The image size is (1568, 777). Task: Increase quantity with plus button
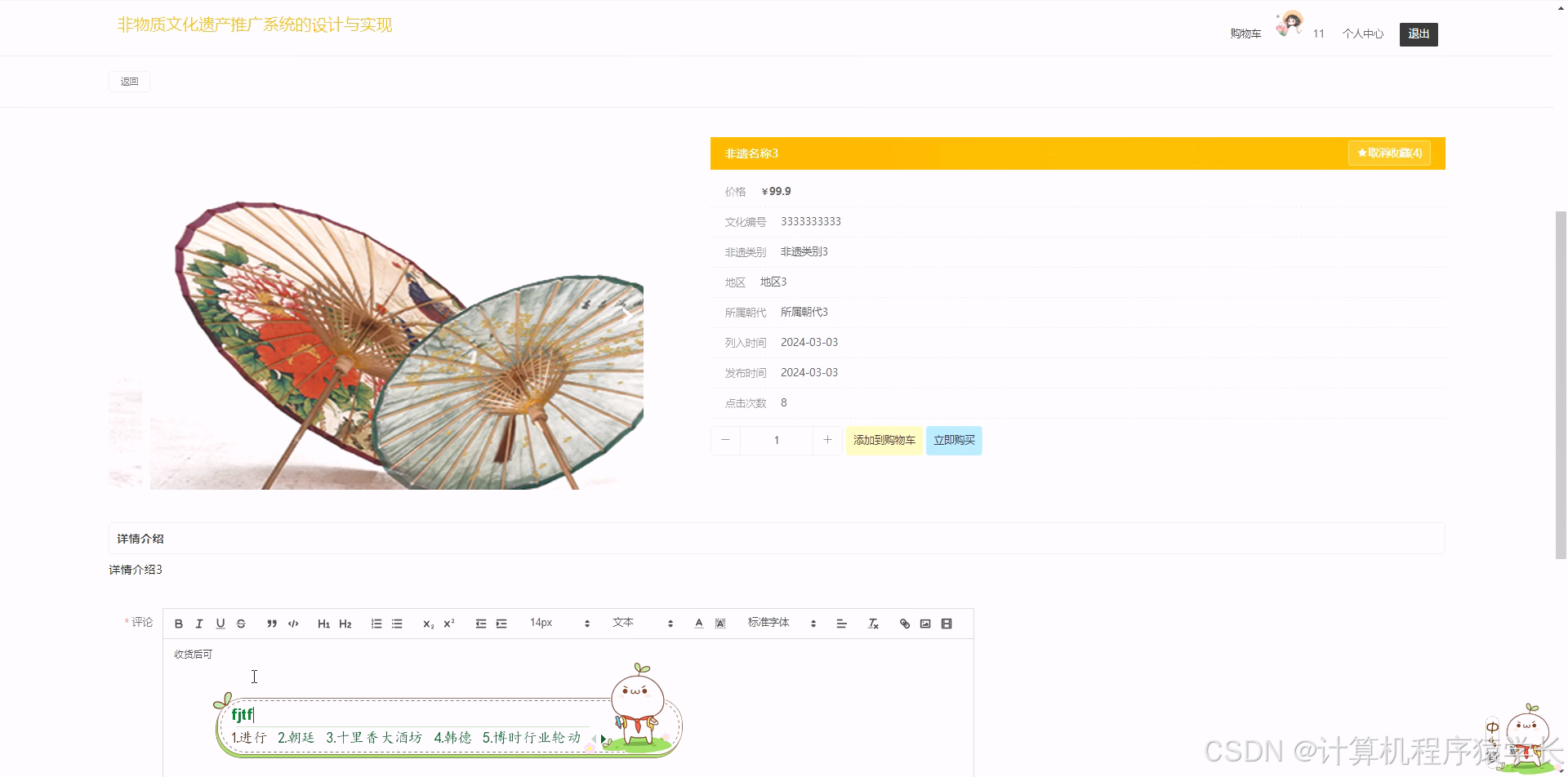coord(827,440)
